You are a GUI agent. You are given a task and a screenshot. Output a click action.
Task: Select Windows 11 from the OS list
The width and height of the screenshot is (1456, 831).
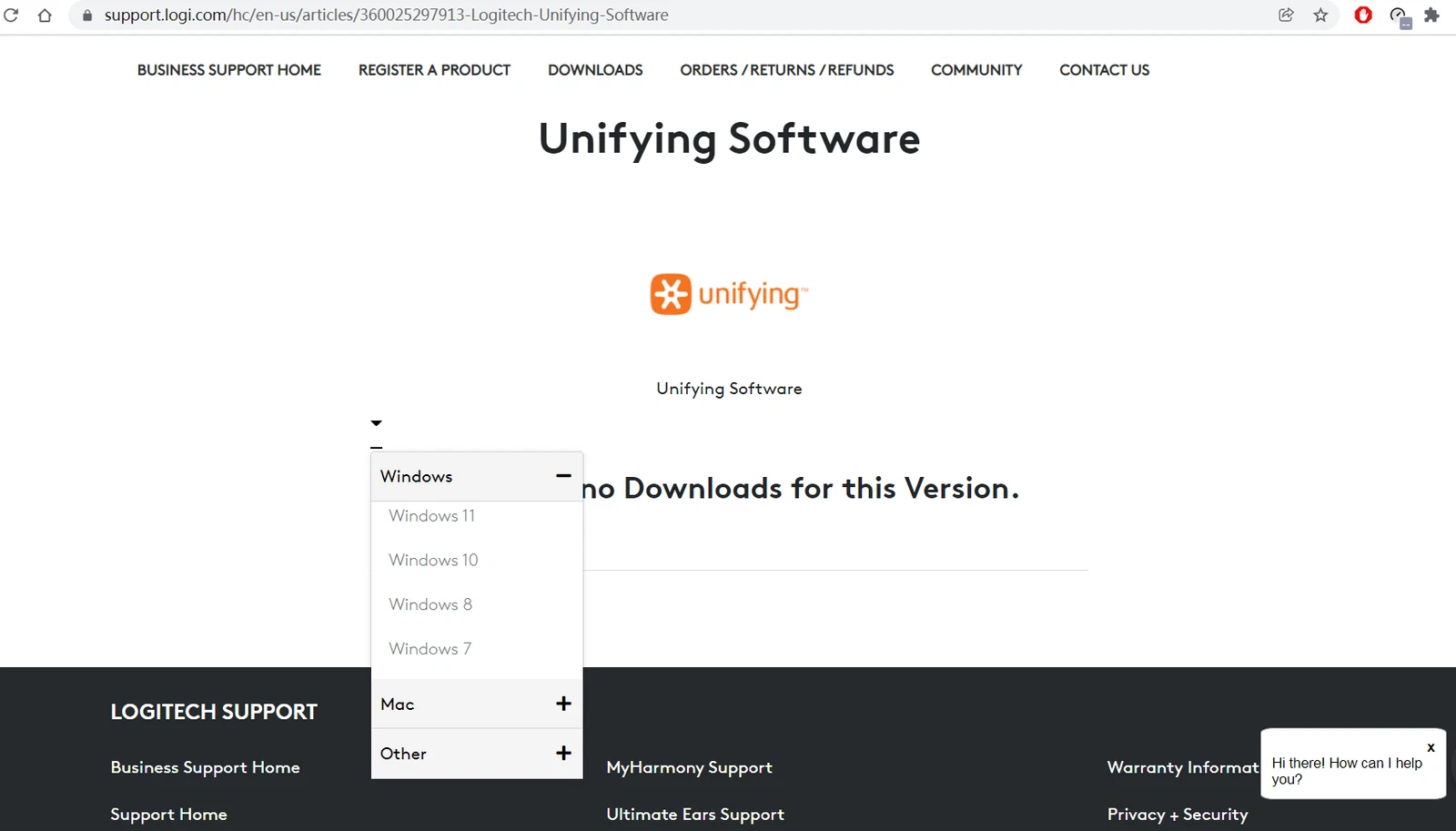tap(432, 516)
